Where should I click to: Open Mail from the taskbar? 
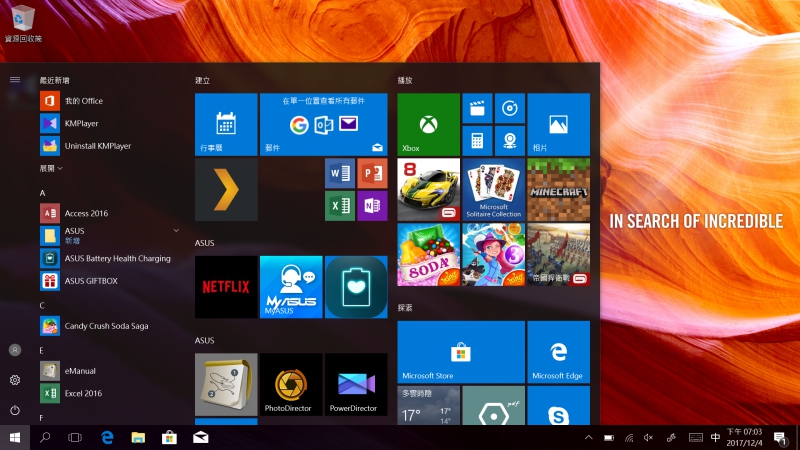pyautogui.click(x=201, y=437)
